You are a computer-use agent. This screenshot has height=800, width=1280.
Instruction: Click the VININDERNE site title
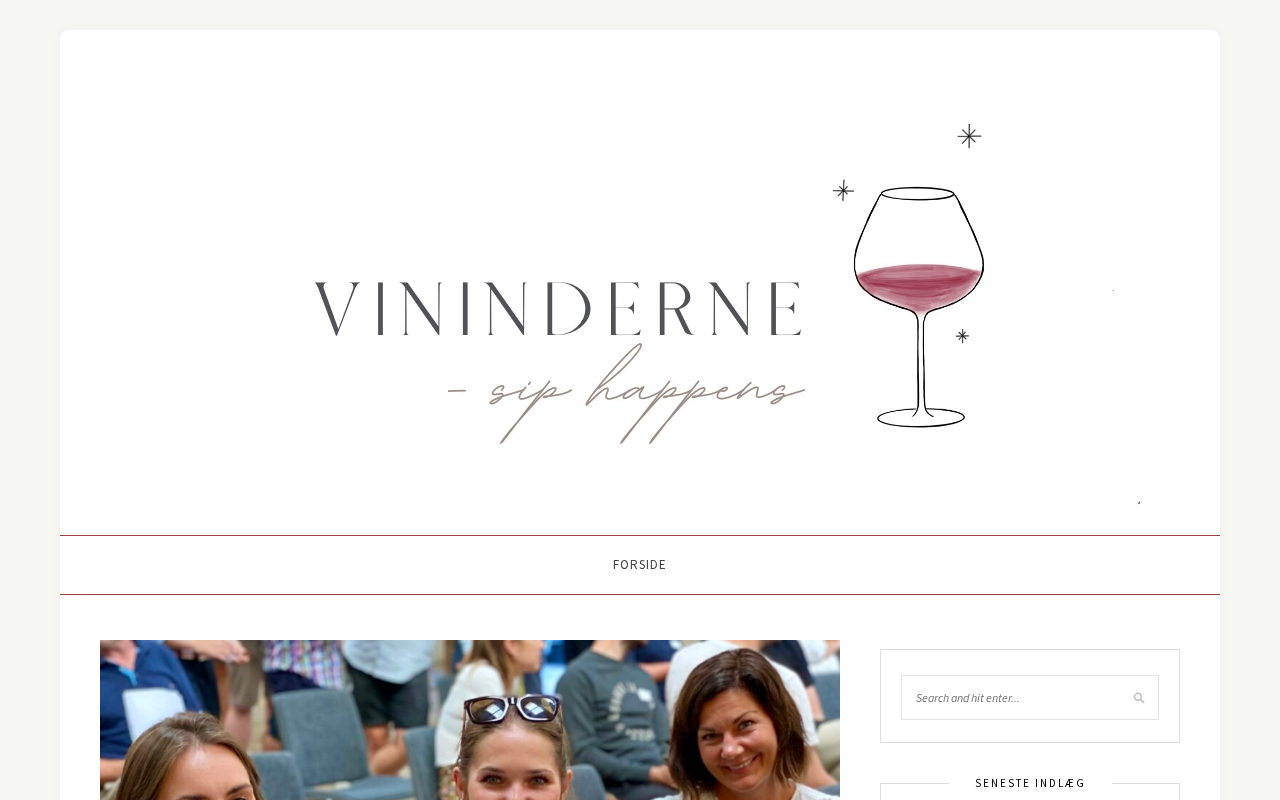point(559,310)
